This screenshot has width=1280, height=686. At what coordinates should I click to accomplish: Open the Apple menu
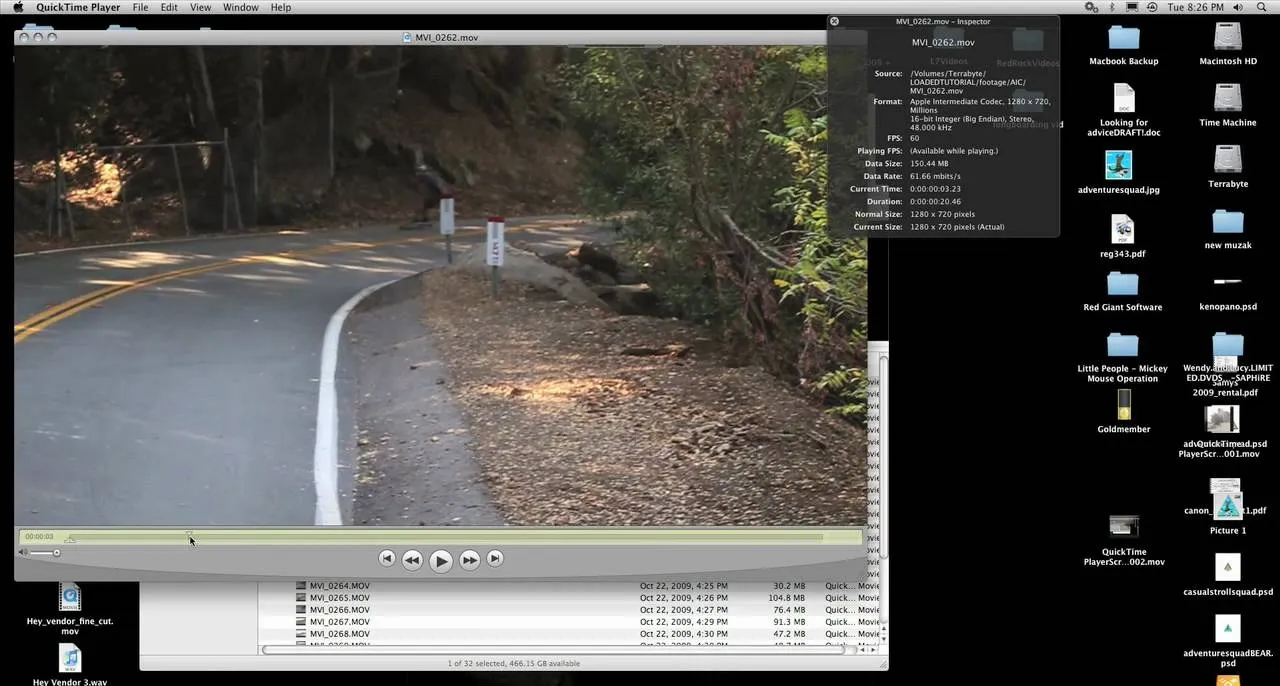[x=17, y=7]
